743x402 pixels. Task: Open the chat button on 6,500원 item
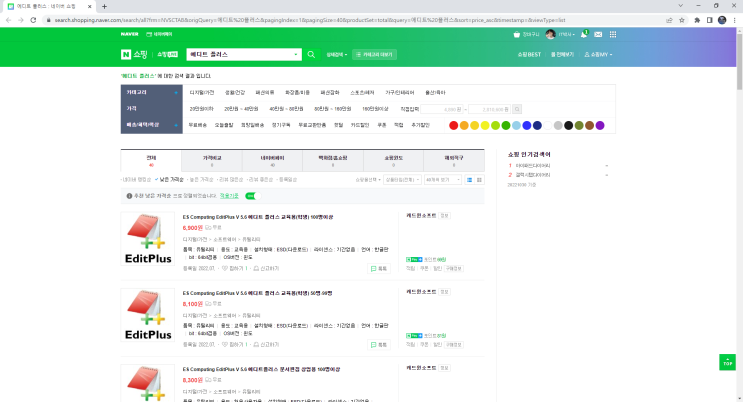pos(379,269)
